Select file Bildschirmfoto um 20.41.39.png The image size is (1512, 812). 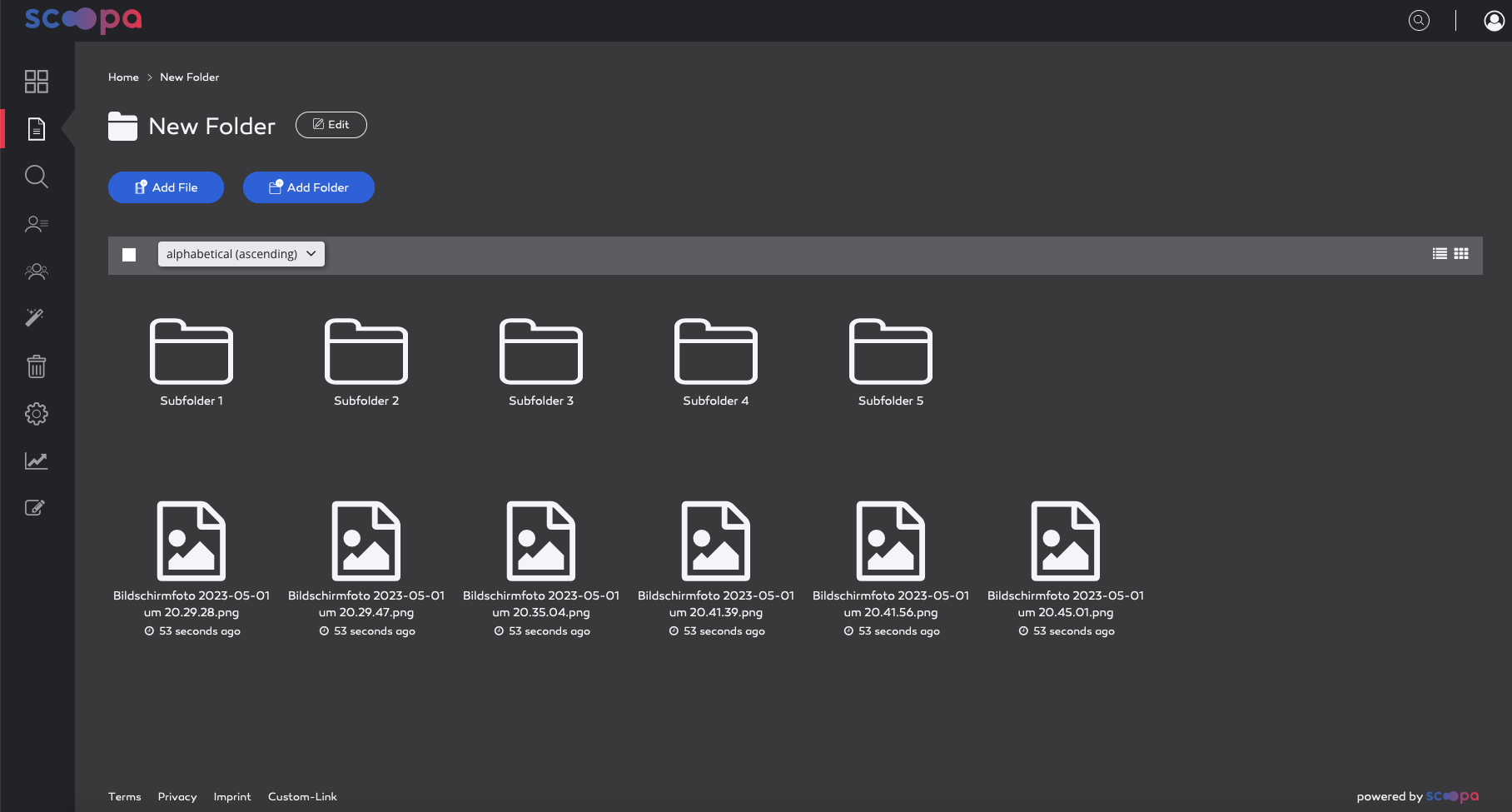pyautogui.click(x=716, y=569)
